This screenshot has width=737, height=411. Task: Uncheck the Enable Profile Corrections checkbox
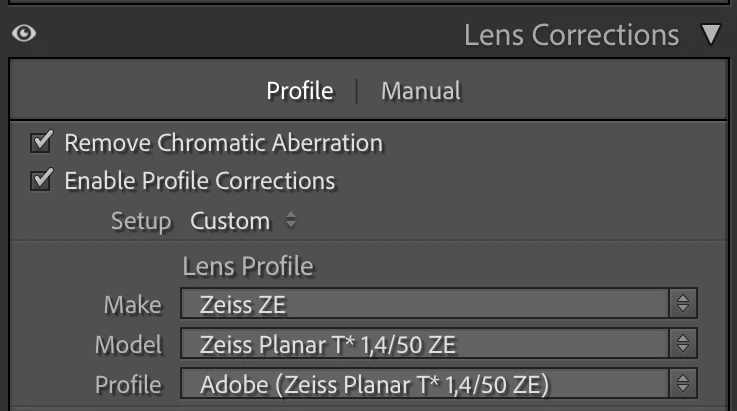(x=41, y=180)
